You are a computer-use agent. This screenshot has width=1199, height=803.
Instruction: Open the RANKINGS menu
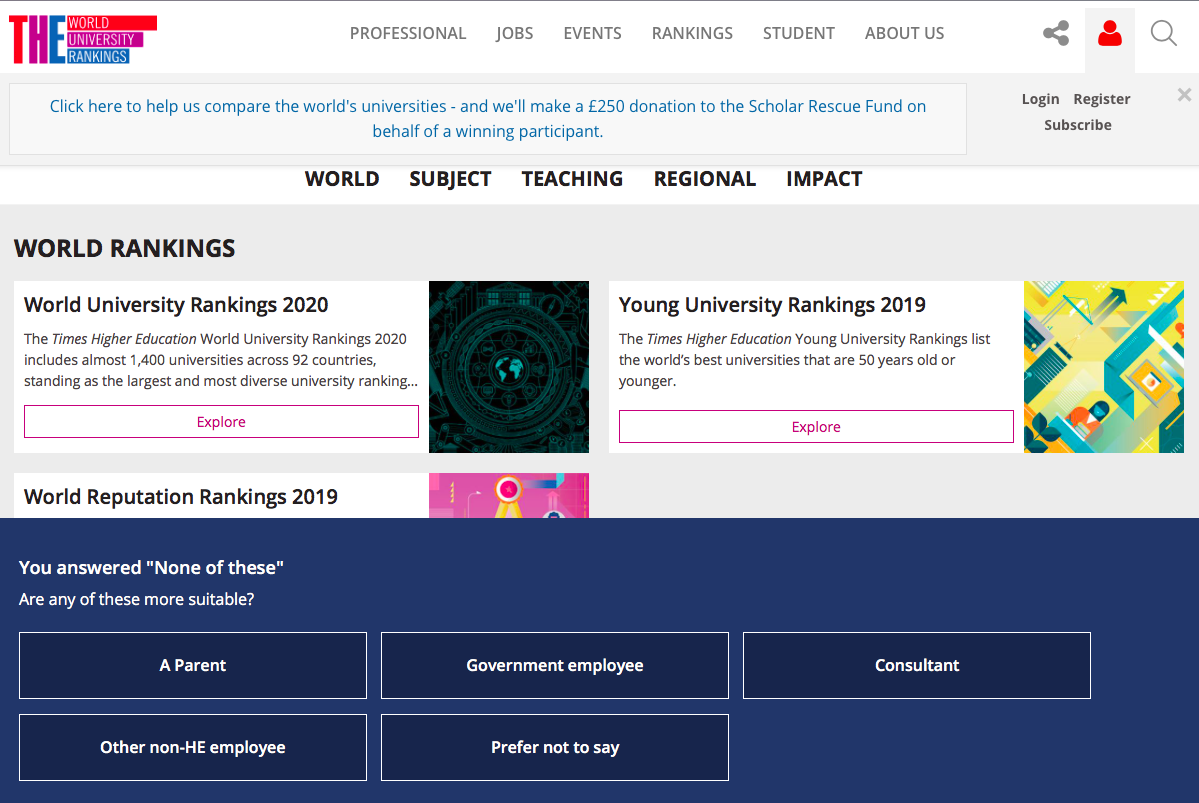[692, 34]
